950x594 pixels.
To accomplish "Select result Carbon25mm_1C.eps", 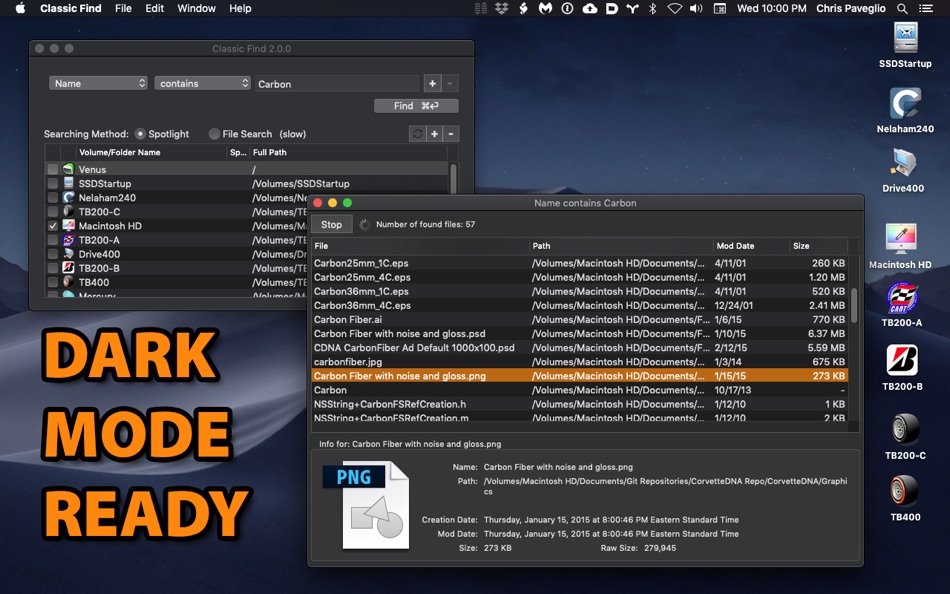I will (x=579, y=263).
